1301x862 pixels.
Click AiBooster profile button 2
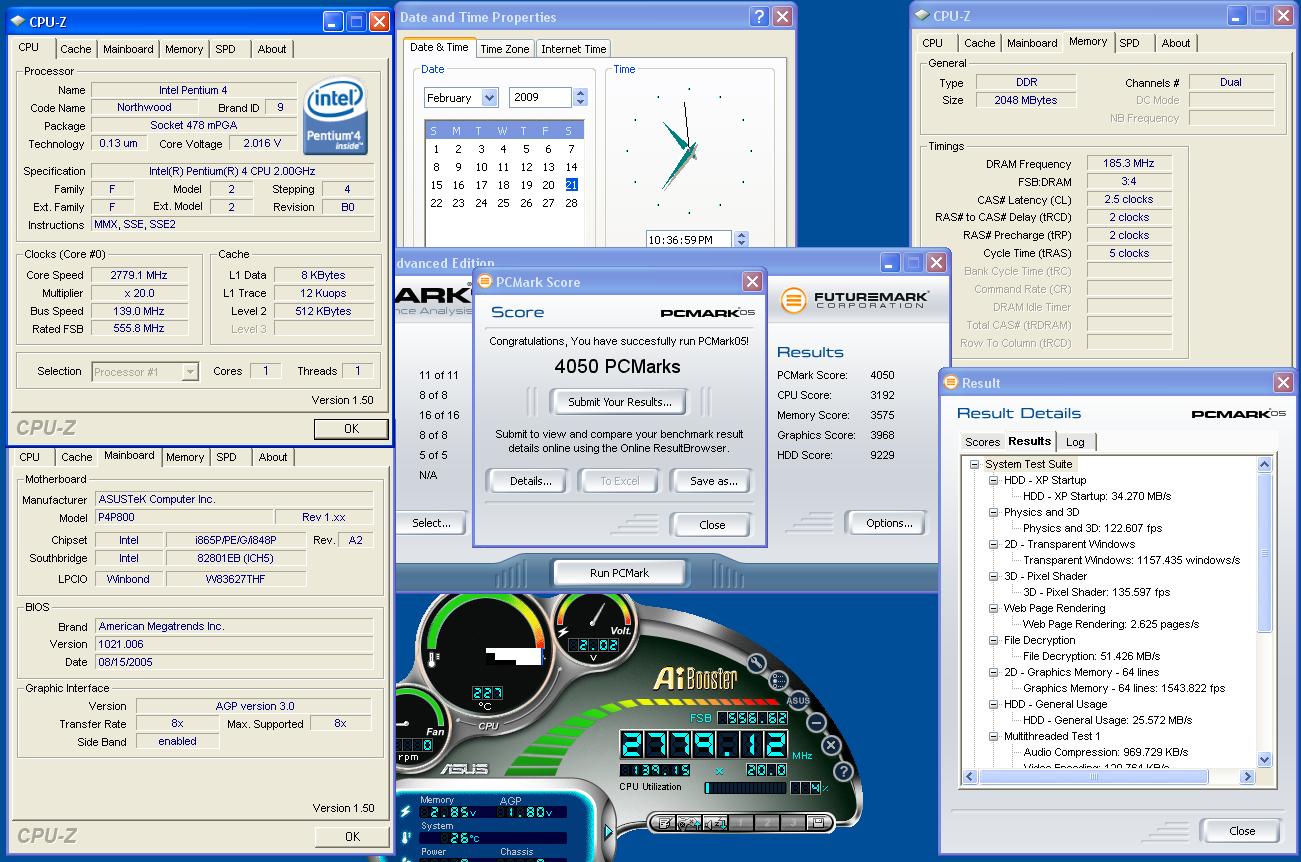(x=767, y=823)
